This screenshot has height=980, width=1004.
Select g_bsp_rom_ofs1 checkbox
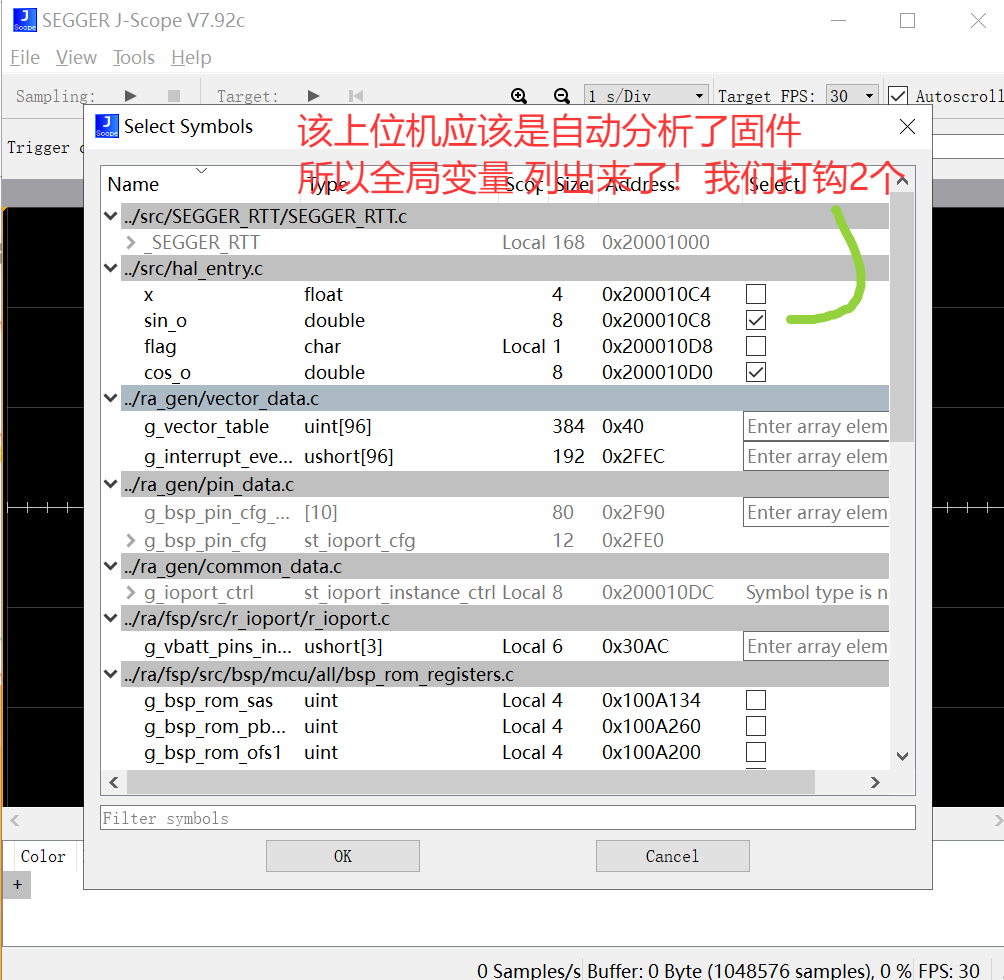[x=756, y=752]
